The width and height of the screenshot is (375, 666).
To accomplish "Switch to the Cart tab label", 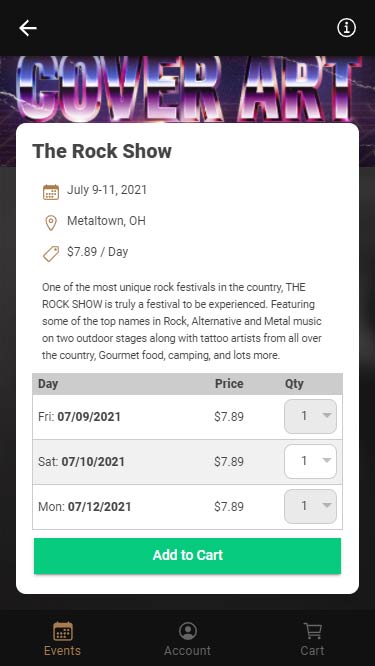I will [x=312, y=651].
